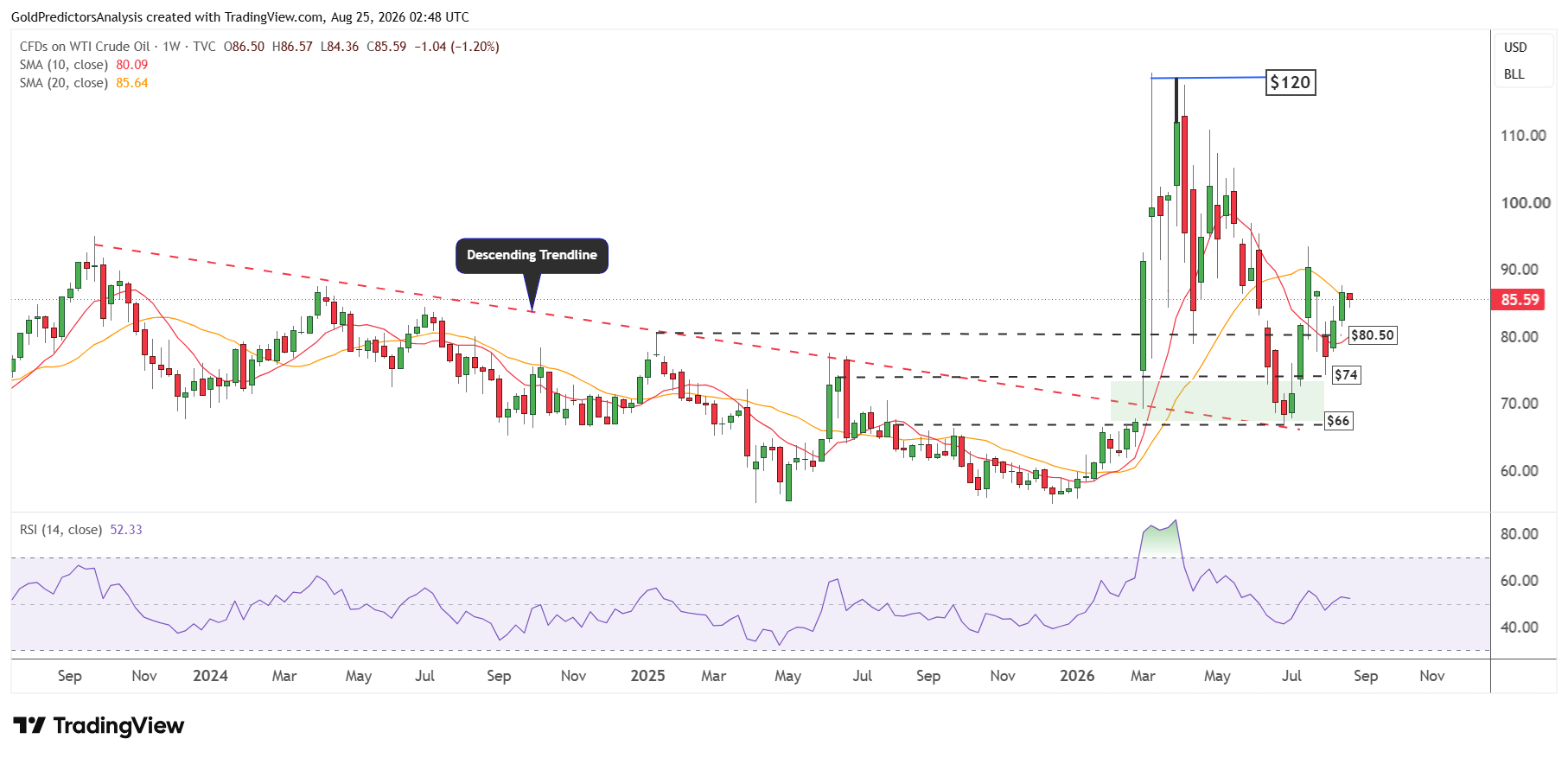Click the blue horizontal line at $120 high

pos(1208,78)
